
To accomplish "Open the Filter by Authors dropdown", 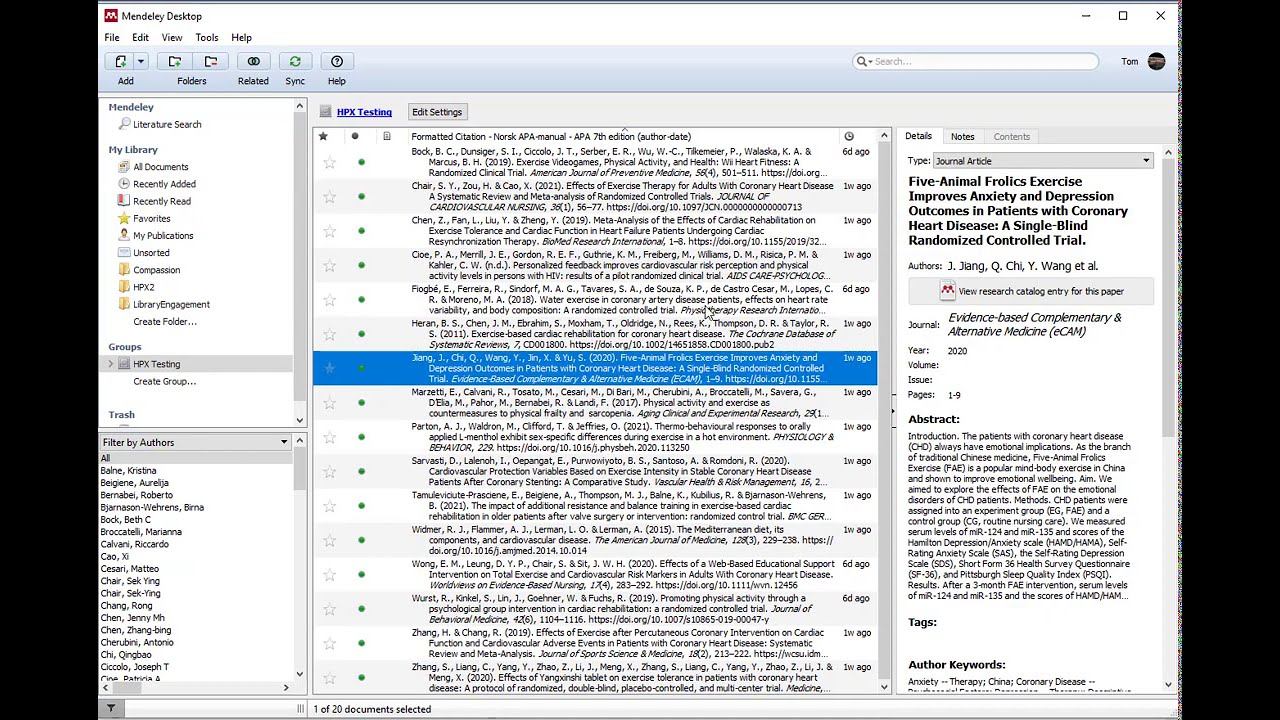I will point(195,442).
